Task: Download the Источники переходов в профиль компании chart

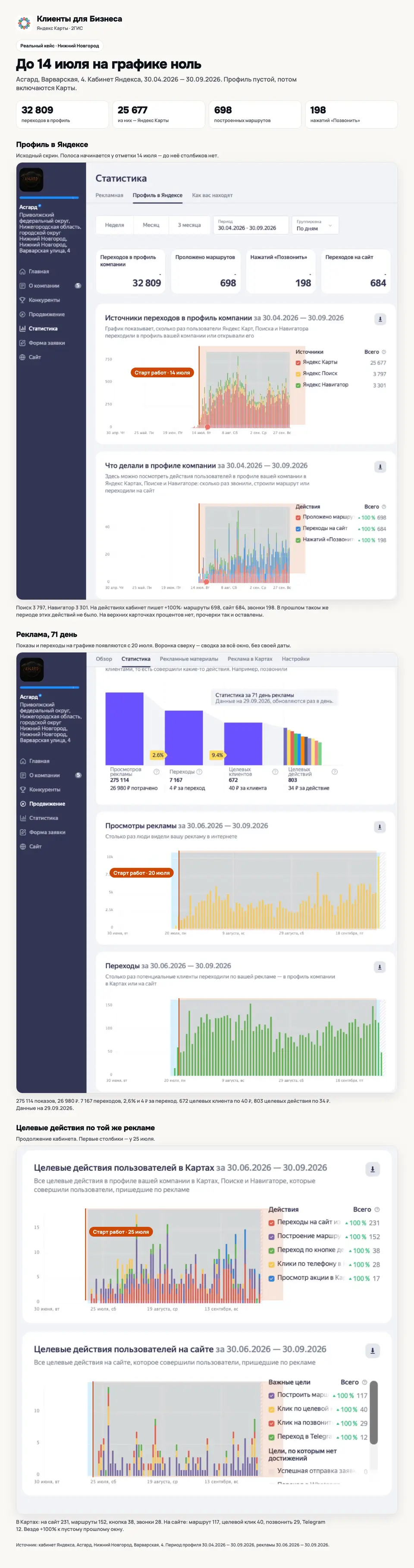Action: coord(380,319)
